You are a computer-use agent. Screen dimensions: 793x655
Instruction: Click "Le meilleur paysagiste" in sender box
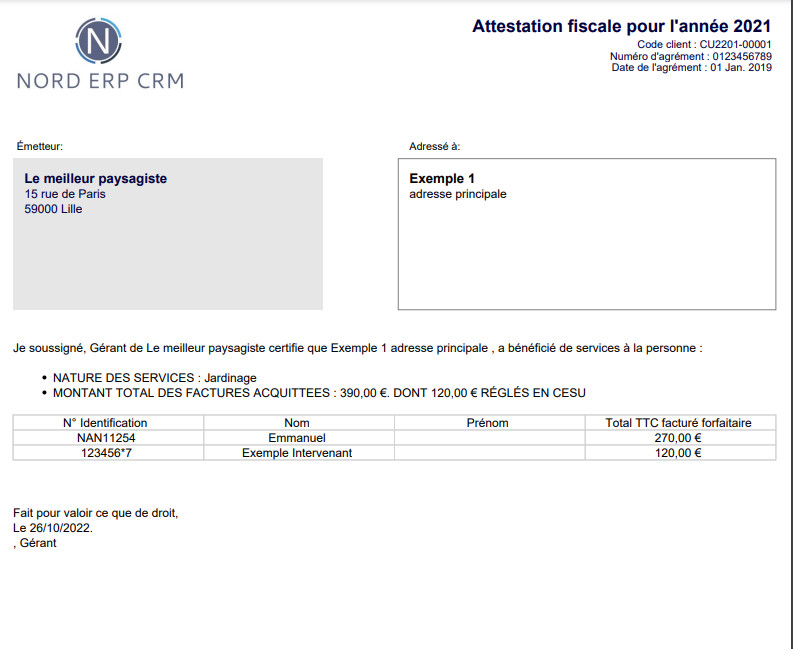[96, 179]
